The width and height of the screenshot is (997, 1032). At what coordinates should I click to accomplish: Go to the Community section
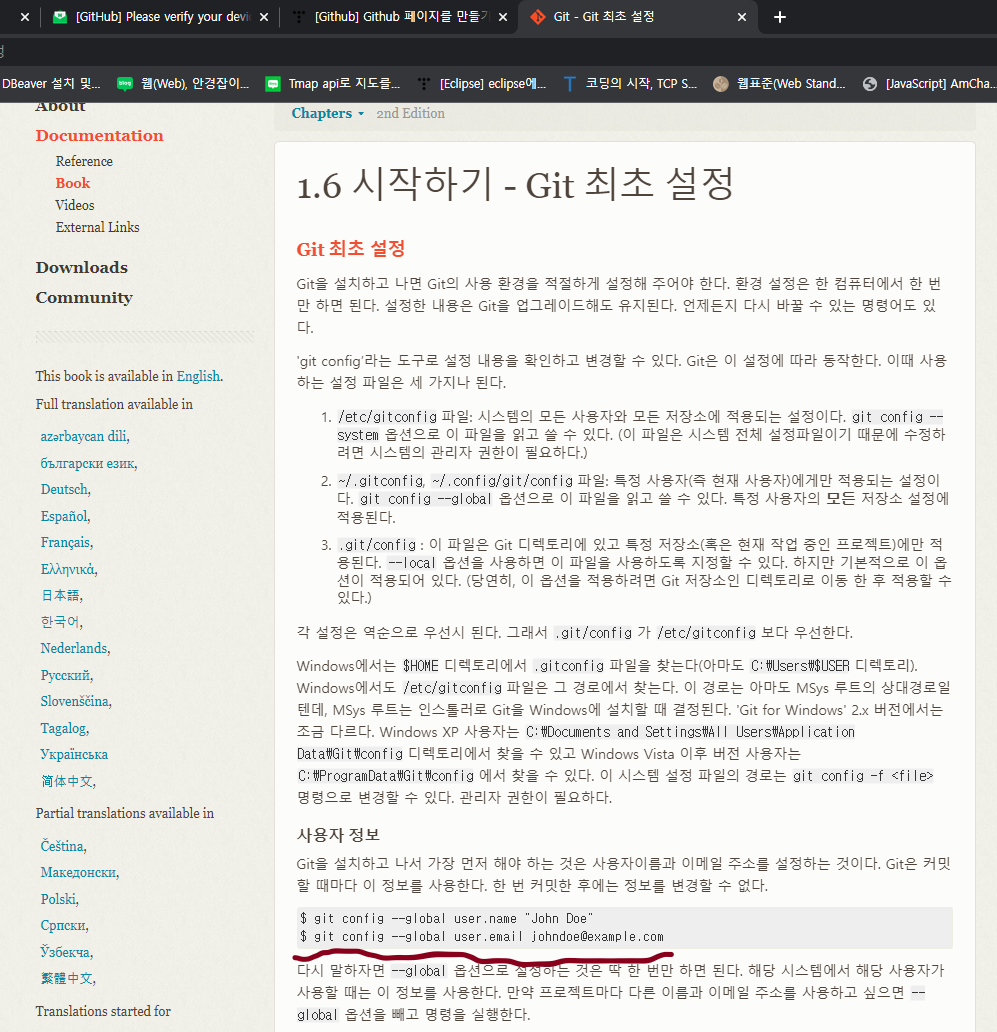pos(84,297)
